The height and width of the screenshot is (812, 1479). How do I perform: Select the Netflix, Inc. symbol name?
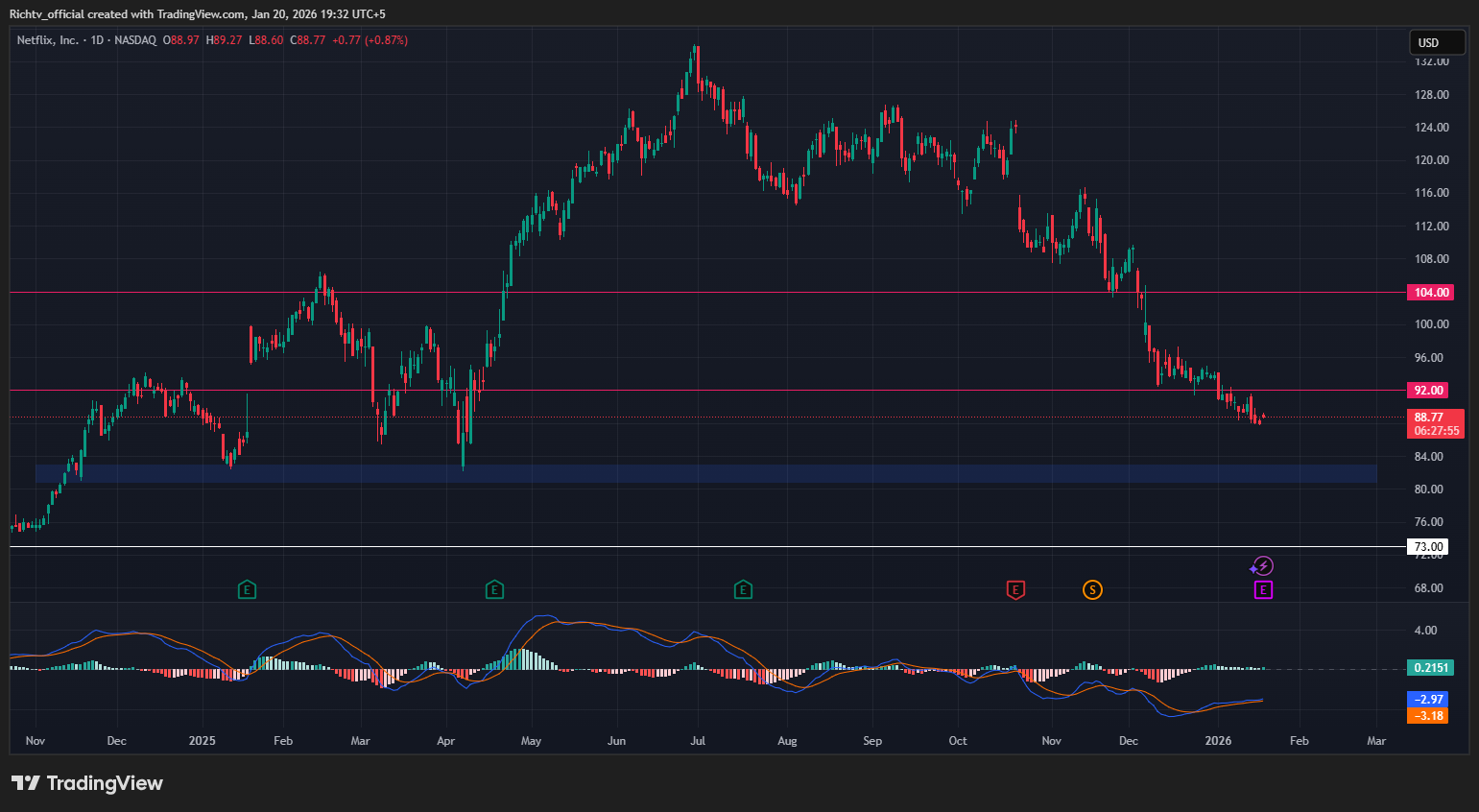coord(48,40)
